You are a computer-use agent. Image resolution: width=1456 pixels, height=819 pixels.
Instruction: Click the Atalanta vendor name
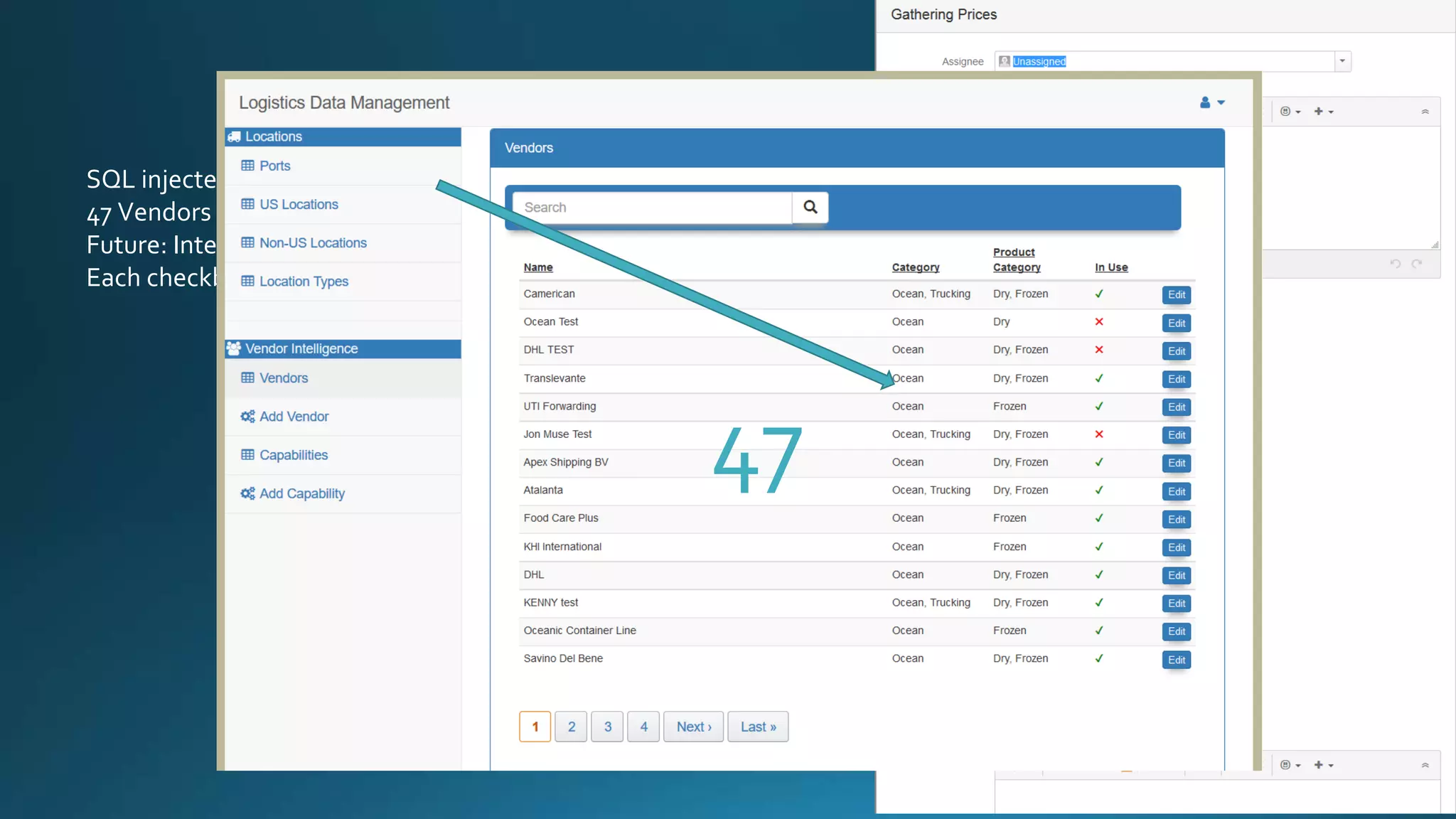click(543, 490)
